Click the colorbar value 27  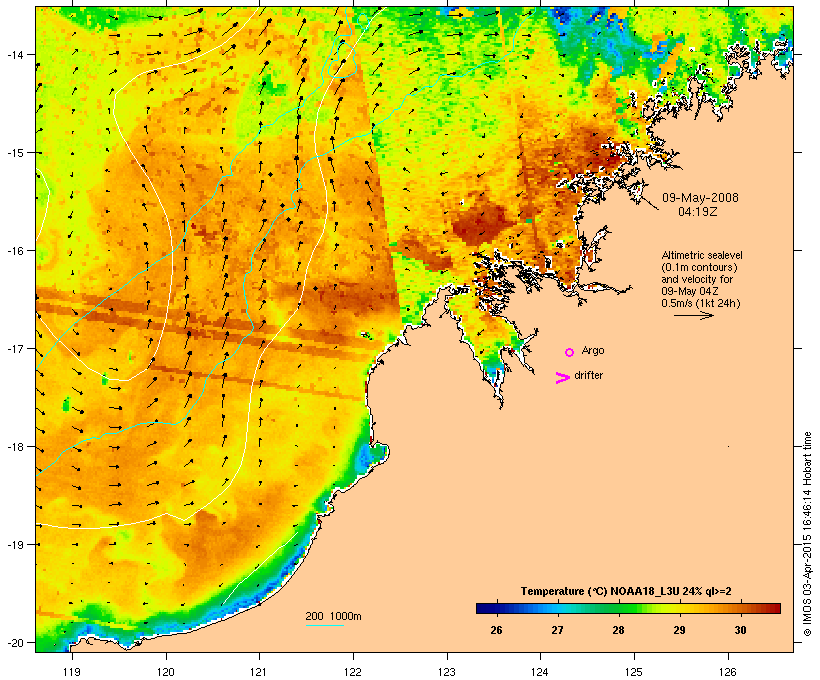pyautogui.click(x=557, y=630)
